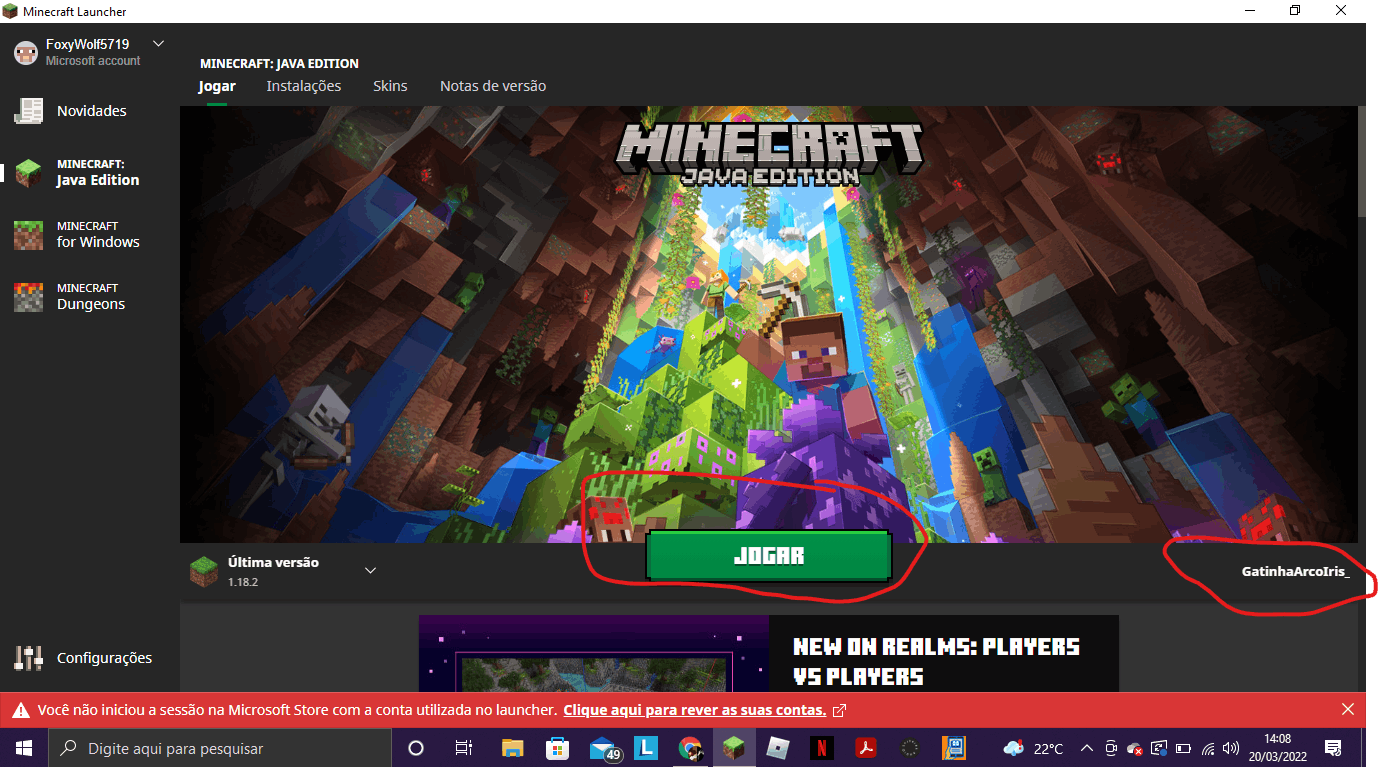Open Roblox from the taskbar
1378x767 pixels.
click(778, 748)
